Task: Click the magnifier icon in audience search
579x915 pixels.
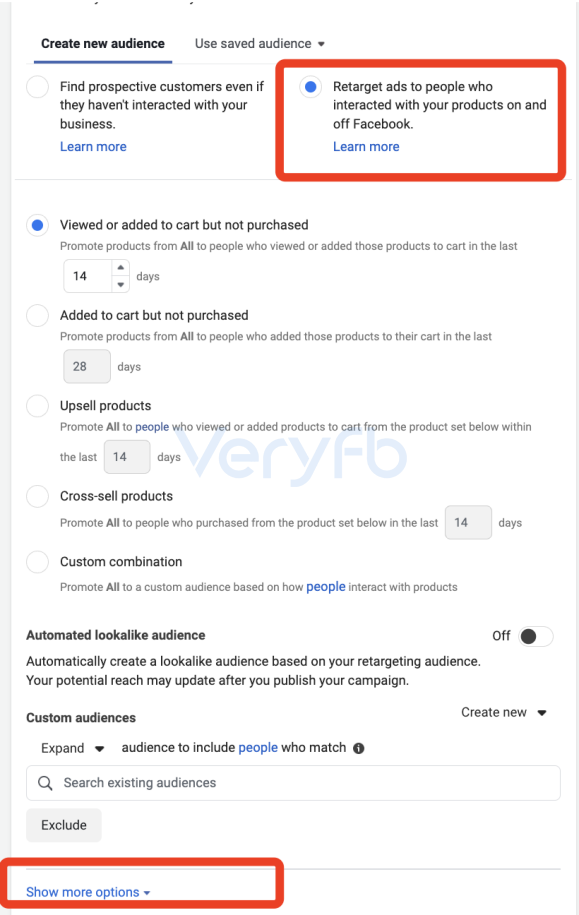Action: (x=46, y=783)
